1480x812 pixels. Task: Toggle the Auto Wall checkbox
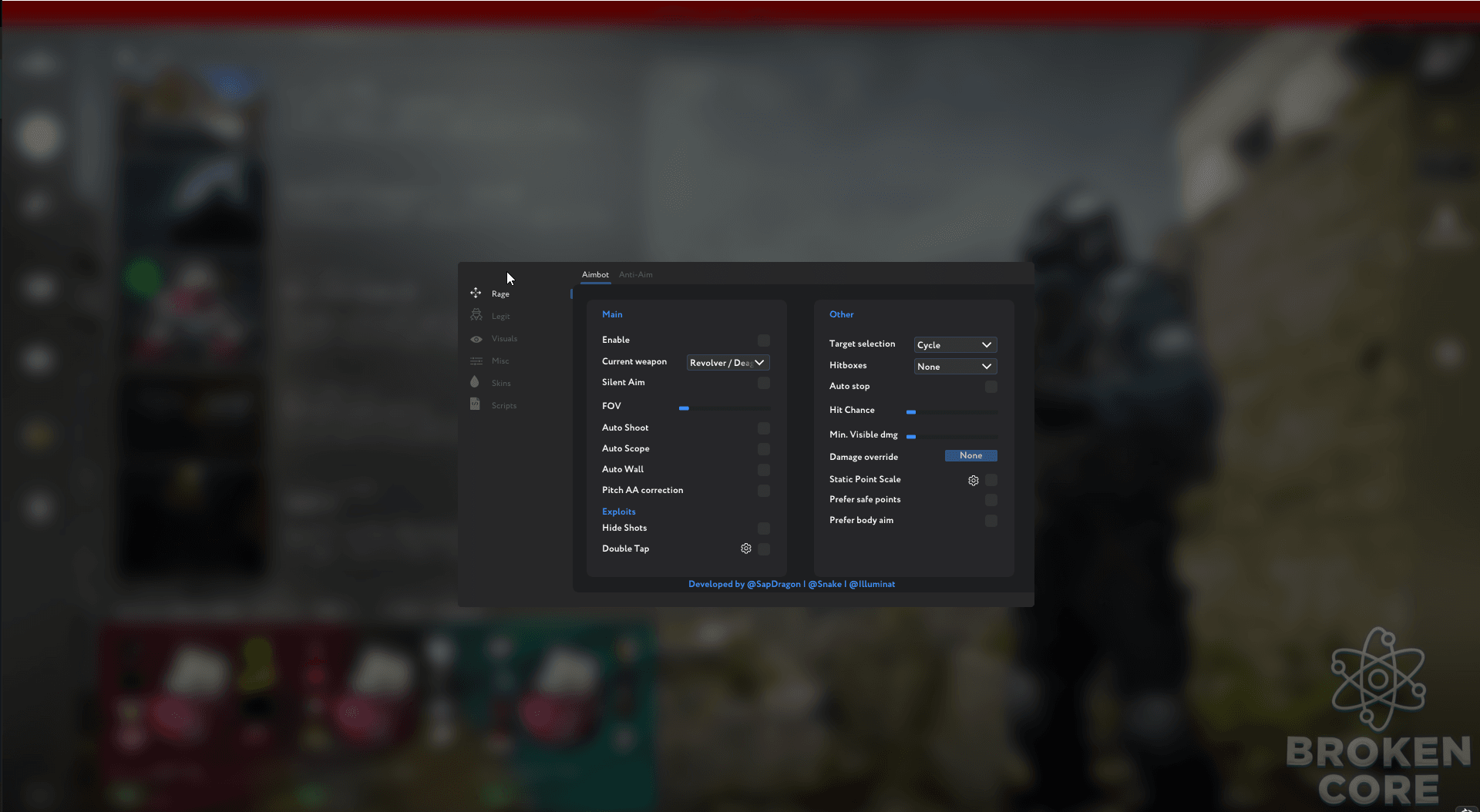coord(763,470)
